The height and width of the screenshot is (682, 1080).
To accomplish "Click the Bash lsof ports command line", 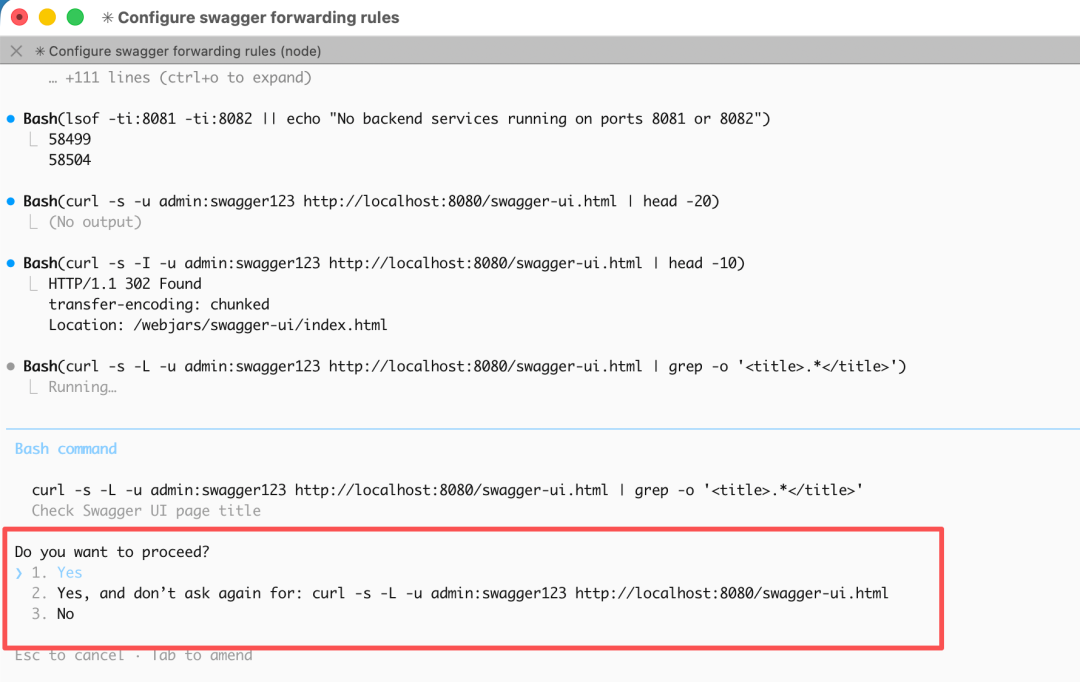I will [x=397, y=118].
